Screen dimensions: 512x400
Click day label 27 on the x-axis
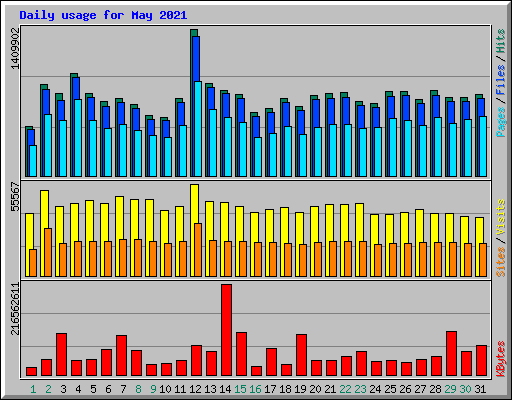pyautogui.click(x=420, y=389)
